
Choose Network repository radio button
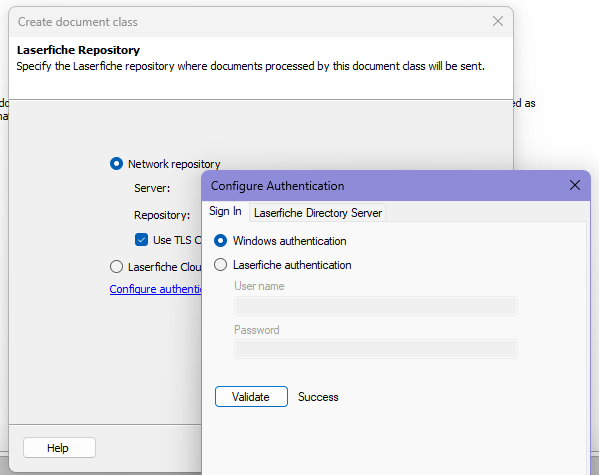tap(116, 164)
